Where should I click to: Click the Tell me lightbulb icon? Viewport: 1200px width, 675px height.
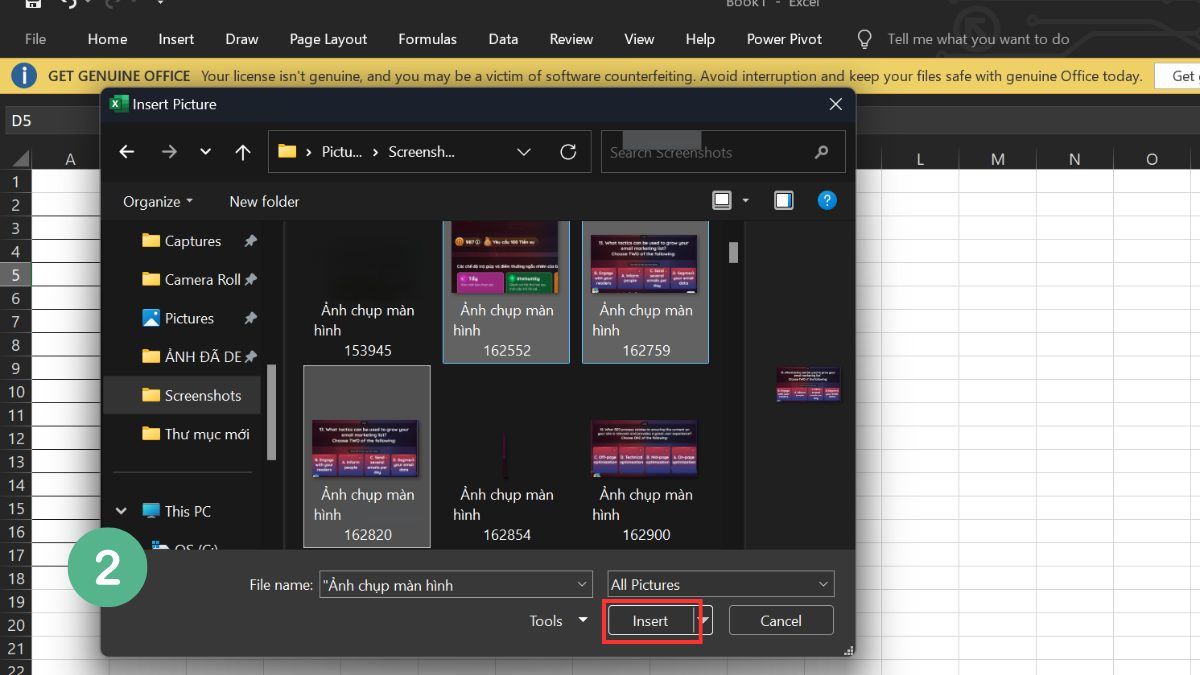coord(863,39)
